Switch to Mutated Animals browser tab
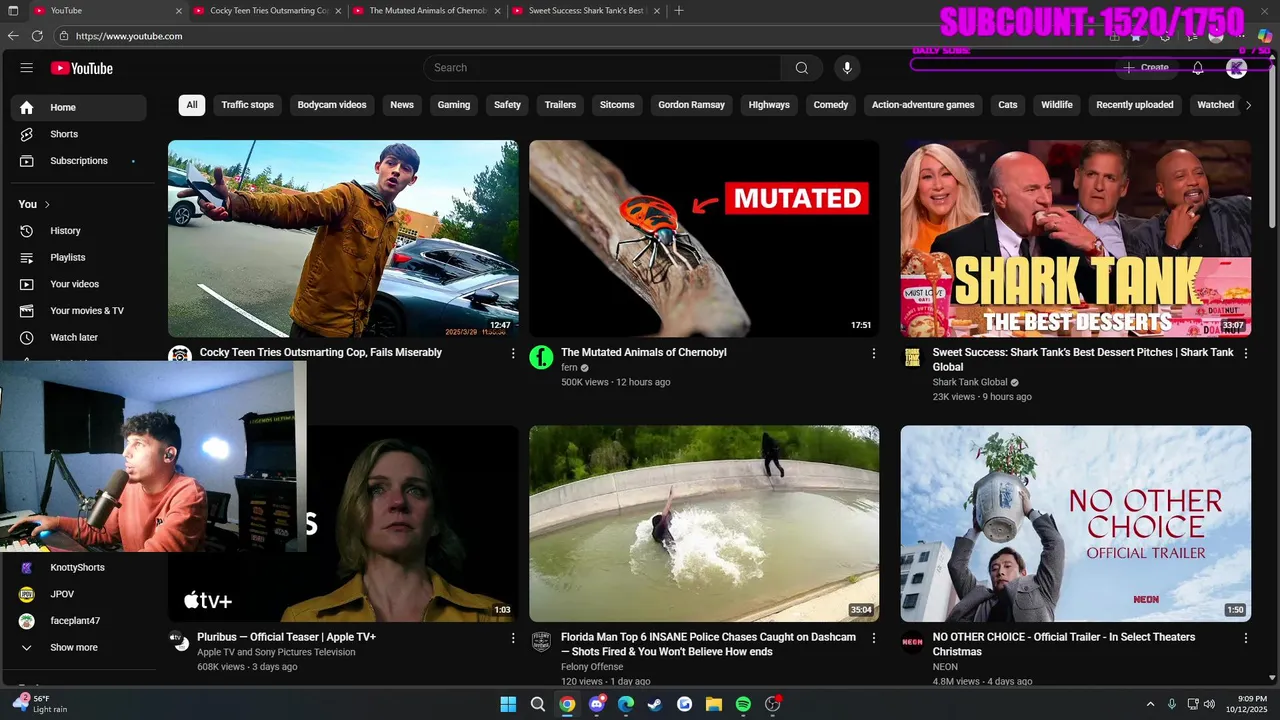Image resolution: width=1280 pixels, height=720 pixels. 425,10
